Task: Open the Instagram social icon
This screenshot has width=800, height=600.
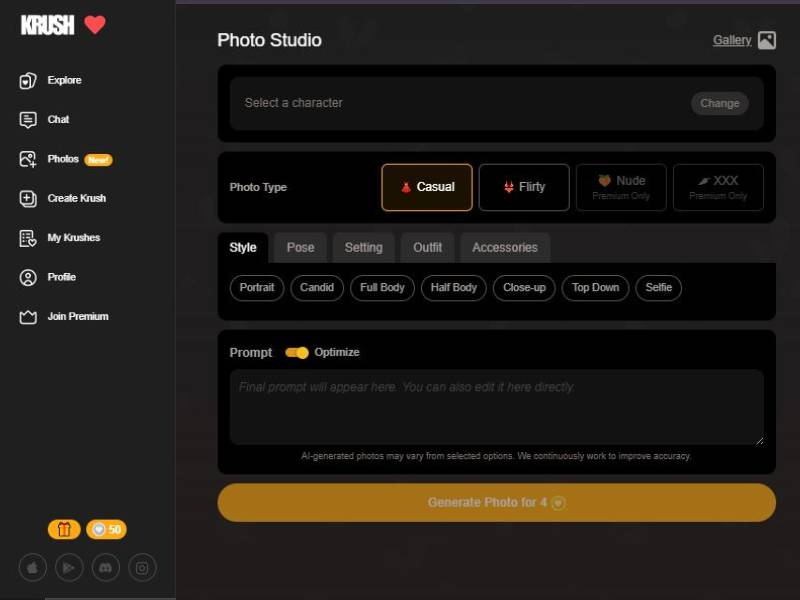Action: point(141,567)
